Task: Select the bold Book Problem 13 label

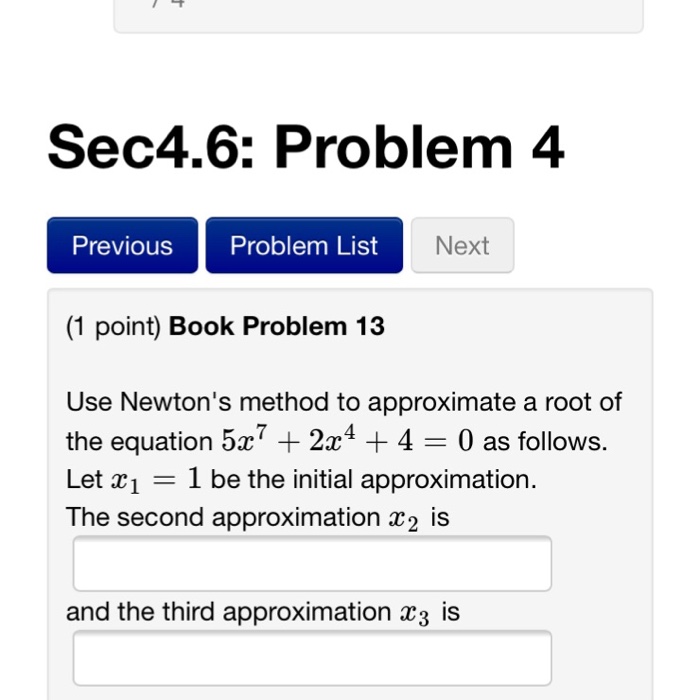Action: [277, 327]
